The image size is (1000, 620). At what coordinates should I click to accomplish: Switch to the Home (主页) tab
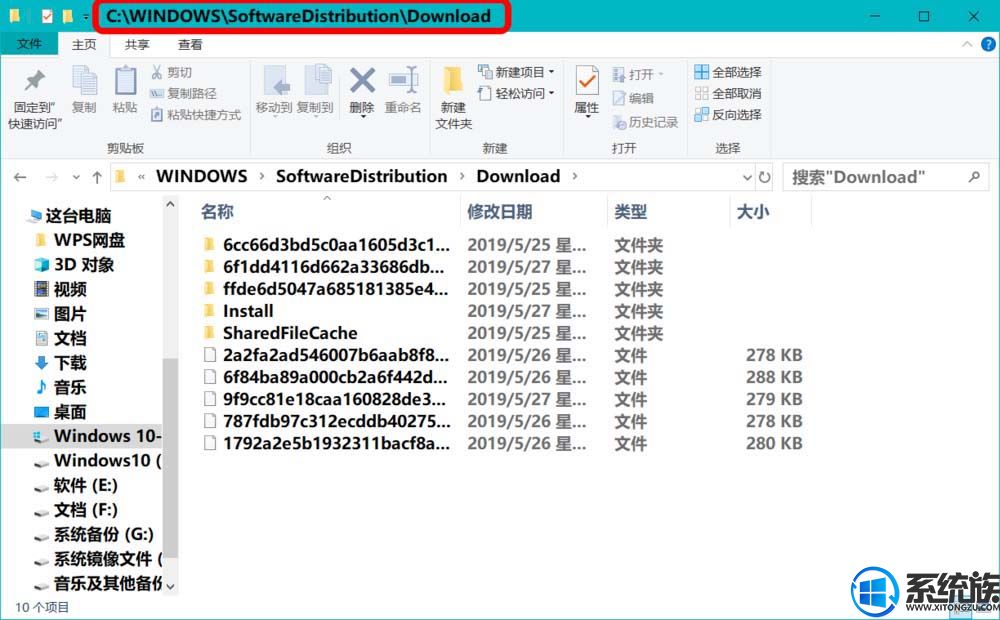(x=84, y=45)
